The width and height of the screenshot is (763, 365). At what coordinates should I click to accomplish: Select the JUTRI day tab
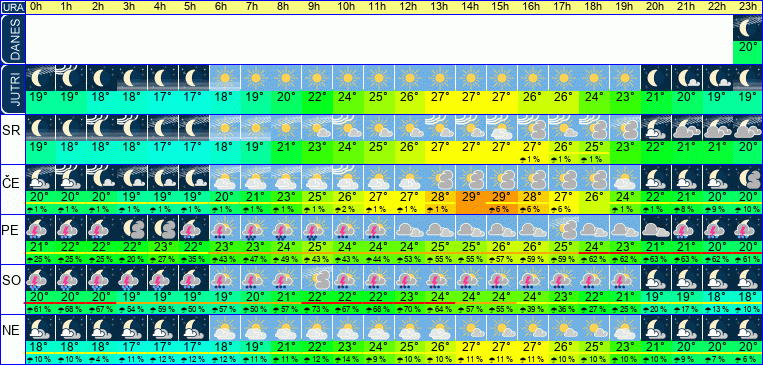(13, 90)
